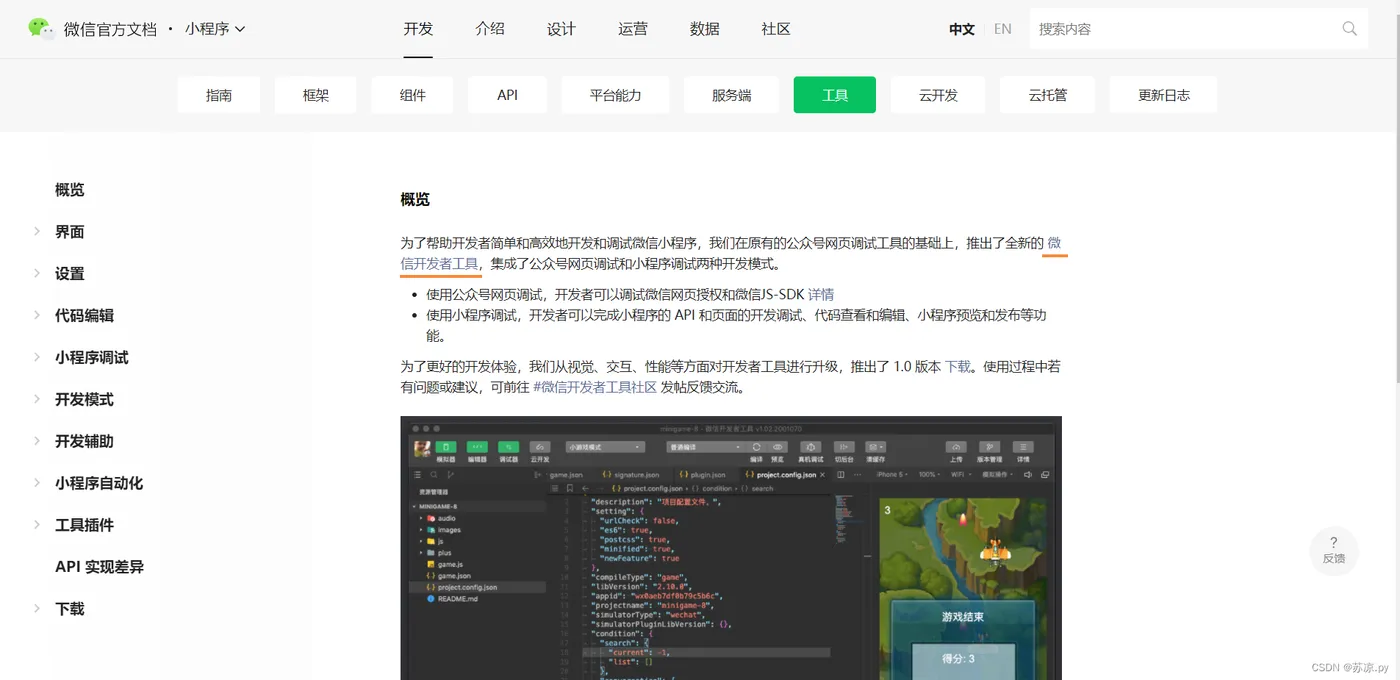Image resolution: width=1400 pixels, height=680 pixels.
Task: Open the 组件 sub-navigation button
Action: tap(413, 95)
